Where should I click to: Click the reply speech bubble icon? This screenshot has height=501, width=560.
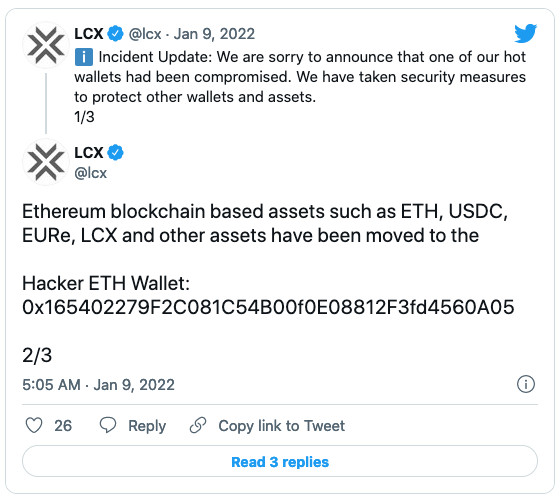click(x=108, y=425)
